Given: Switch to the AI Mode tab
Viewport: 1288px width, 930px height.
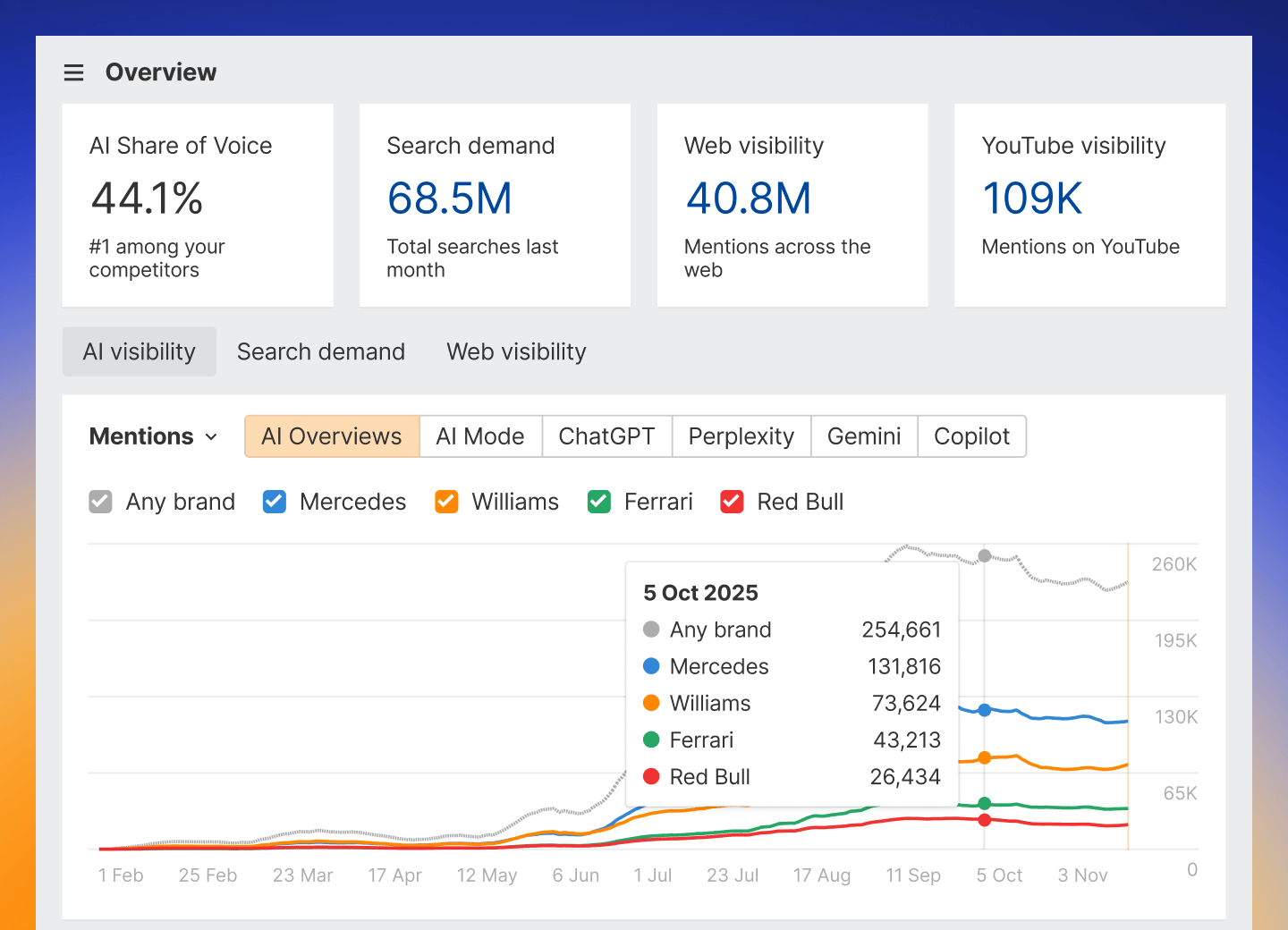Looking at the screenshot, I should coord(480,436).
